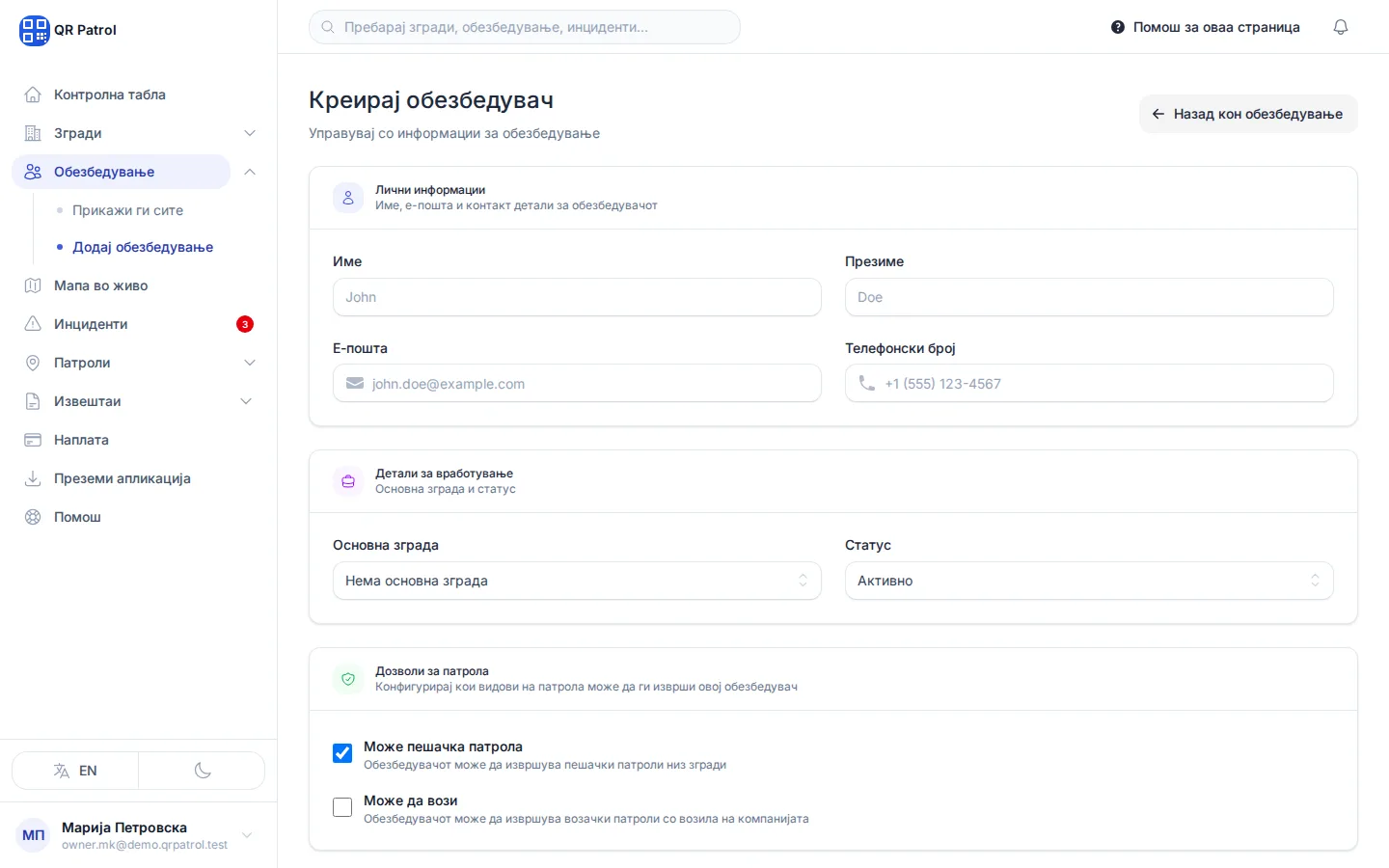Switch language using the EN toggle
This screenshot has width=1389, height=868.
click(x=75, y=771)
